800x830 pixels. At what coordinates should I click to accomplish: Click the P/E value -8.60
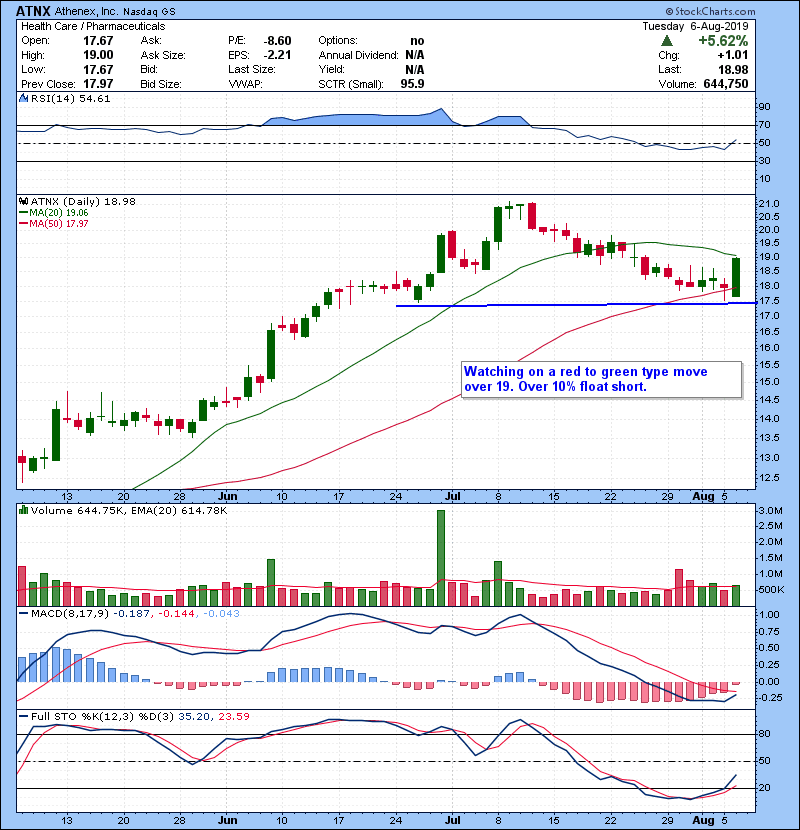point(277,41)
